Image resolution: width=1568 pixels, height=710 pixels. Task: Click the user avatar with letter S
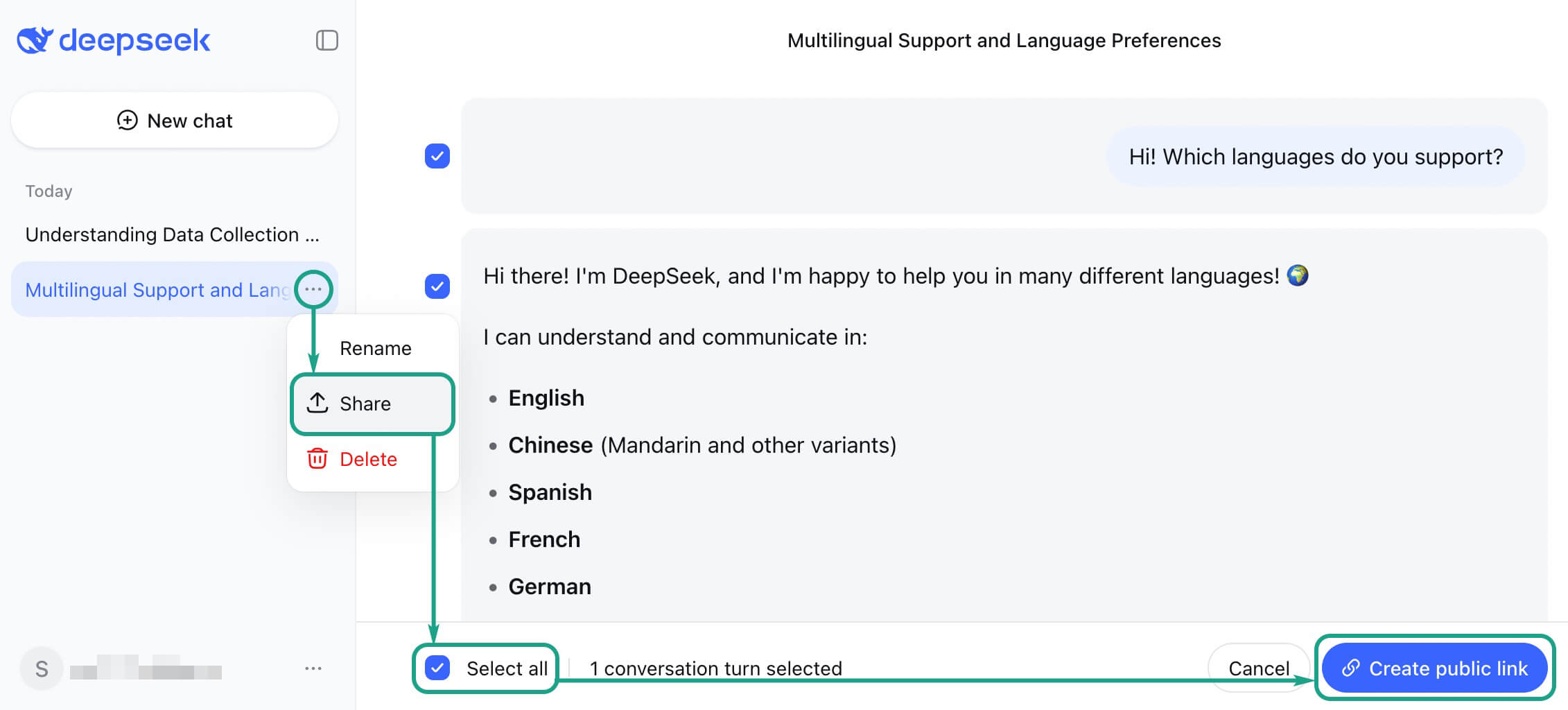tap(42, 668)
